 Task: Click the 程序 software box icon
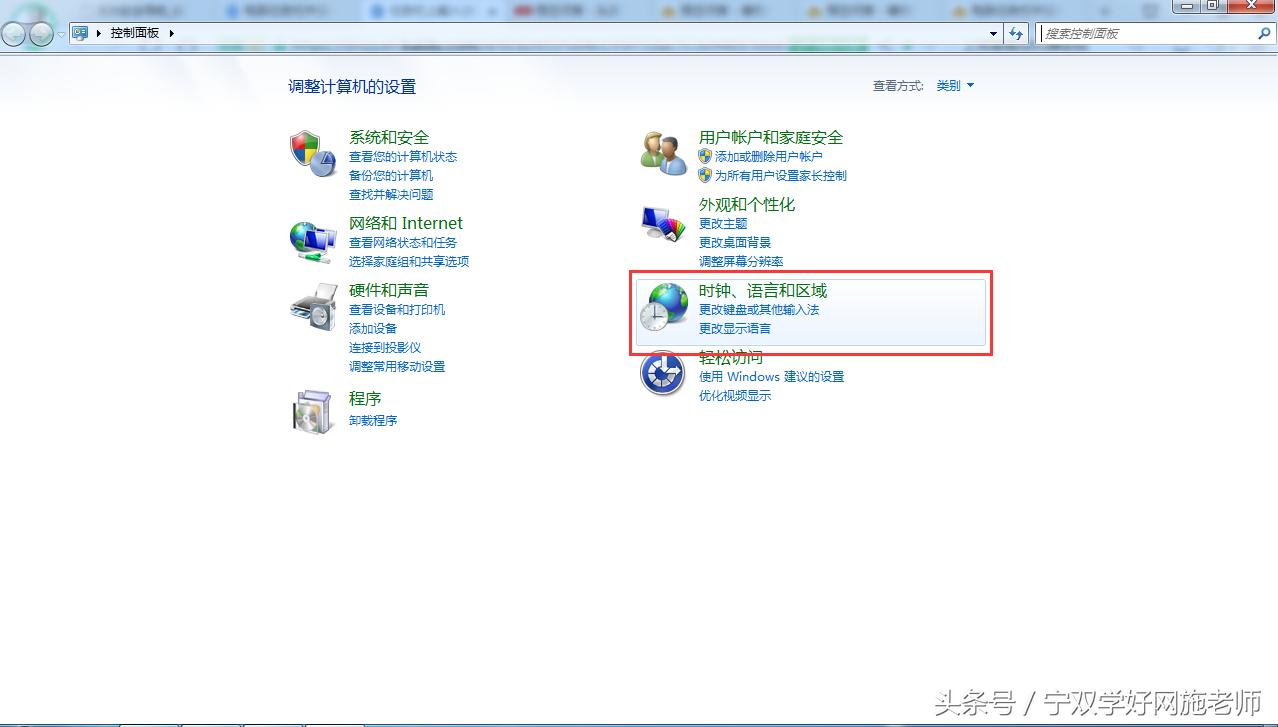[313, 410]
